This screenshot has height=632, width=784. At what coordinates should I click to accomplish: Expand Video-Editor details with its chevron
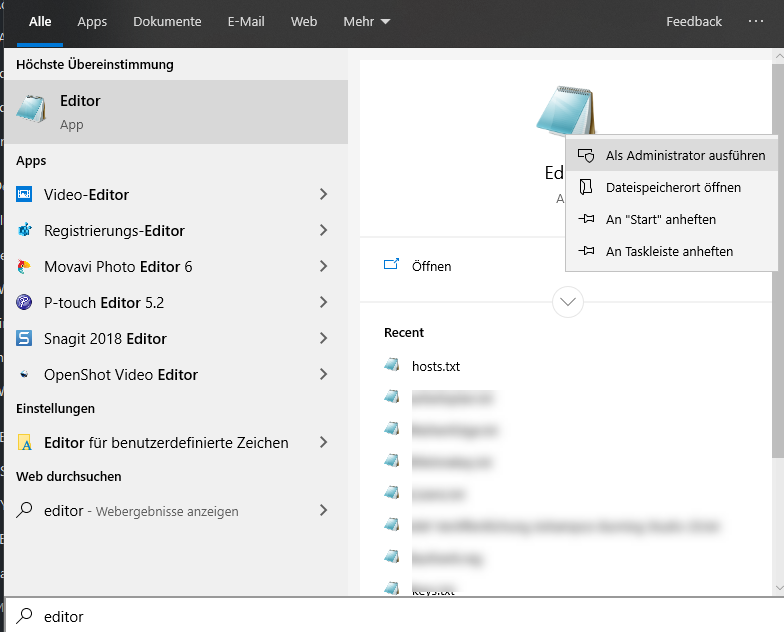click(x=324, y=194)
